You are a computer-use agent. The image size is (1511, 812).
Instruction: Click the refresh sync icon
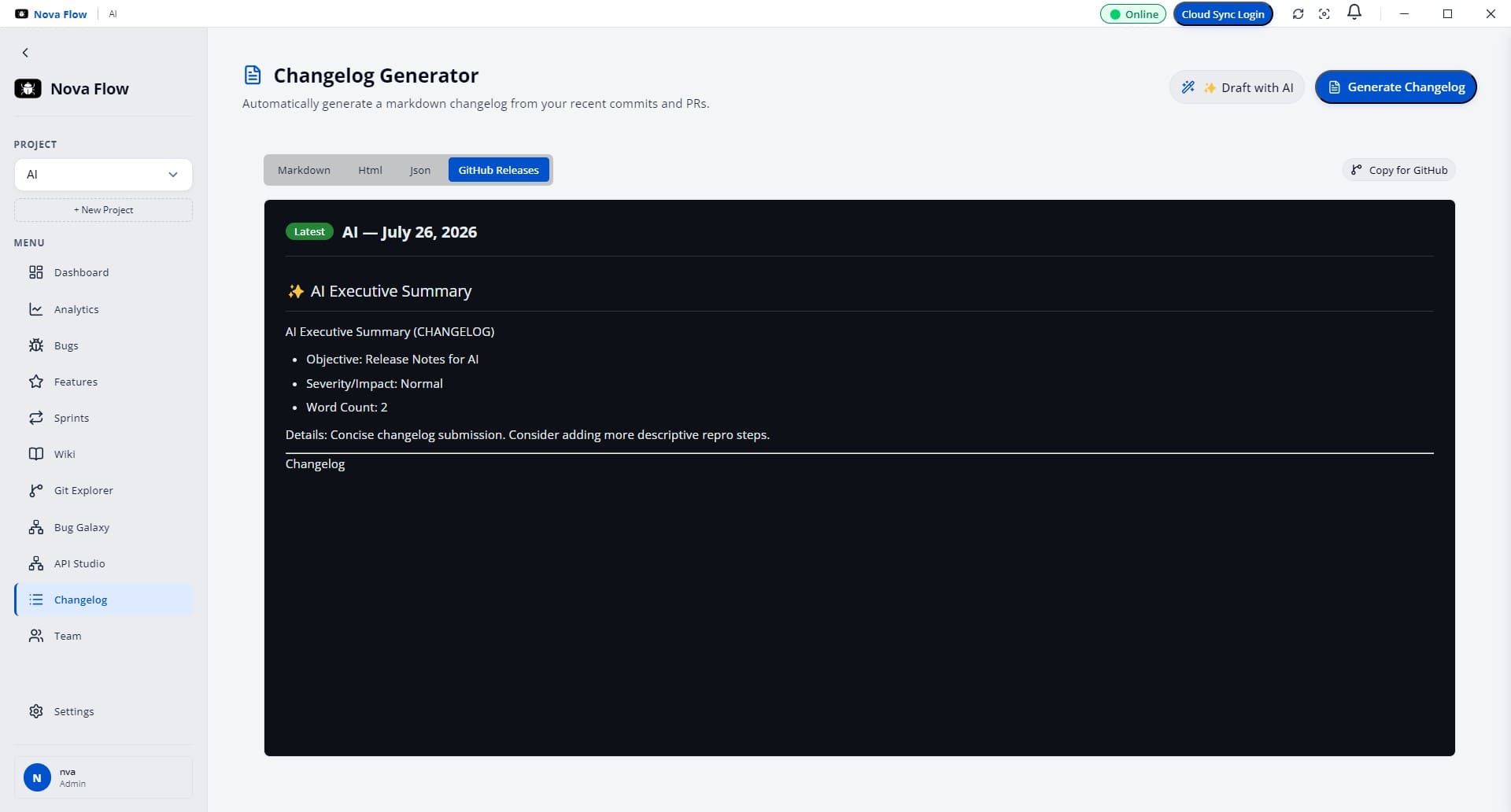coord(1298,14)
